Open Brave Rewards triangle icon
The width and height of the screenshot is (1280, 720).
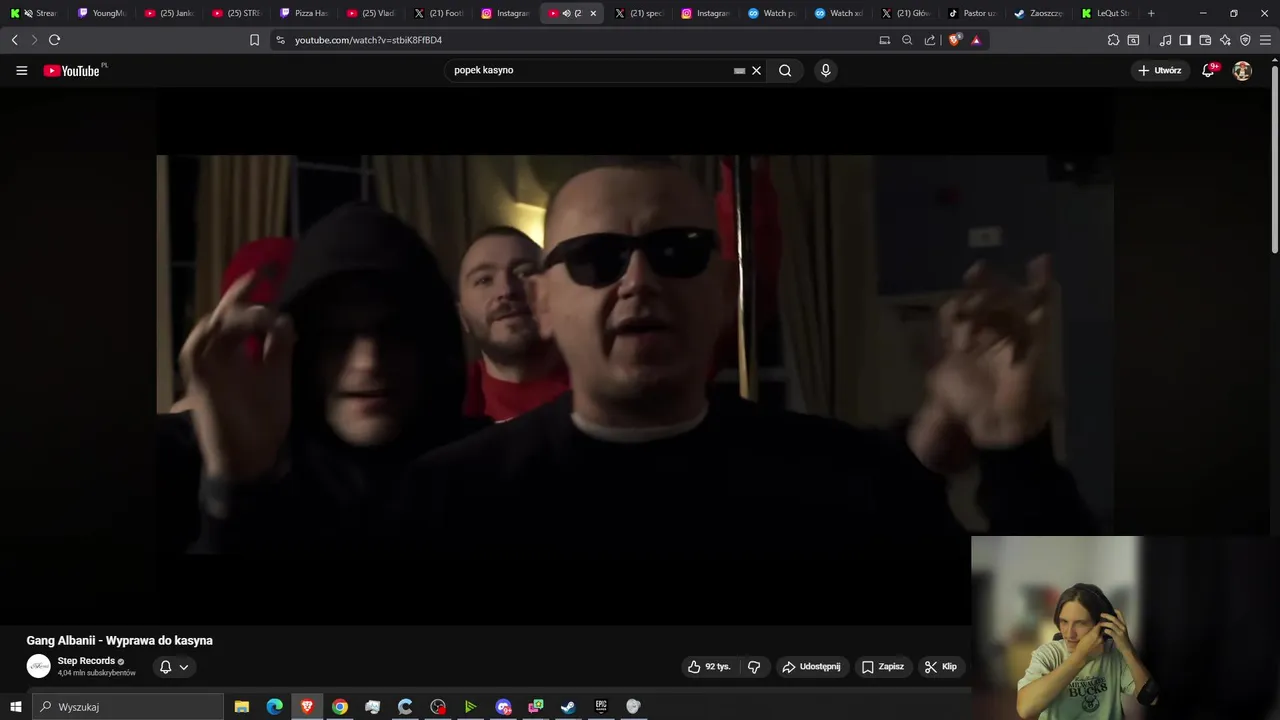pos(976,40)
